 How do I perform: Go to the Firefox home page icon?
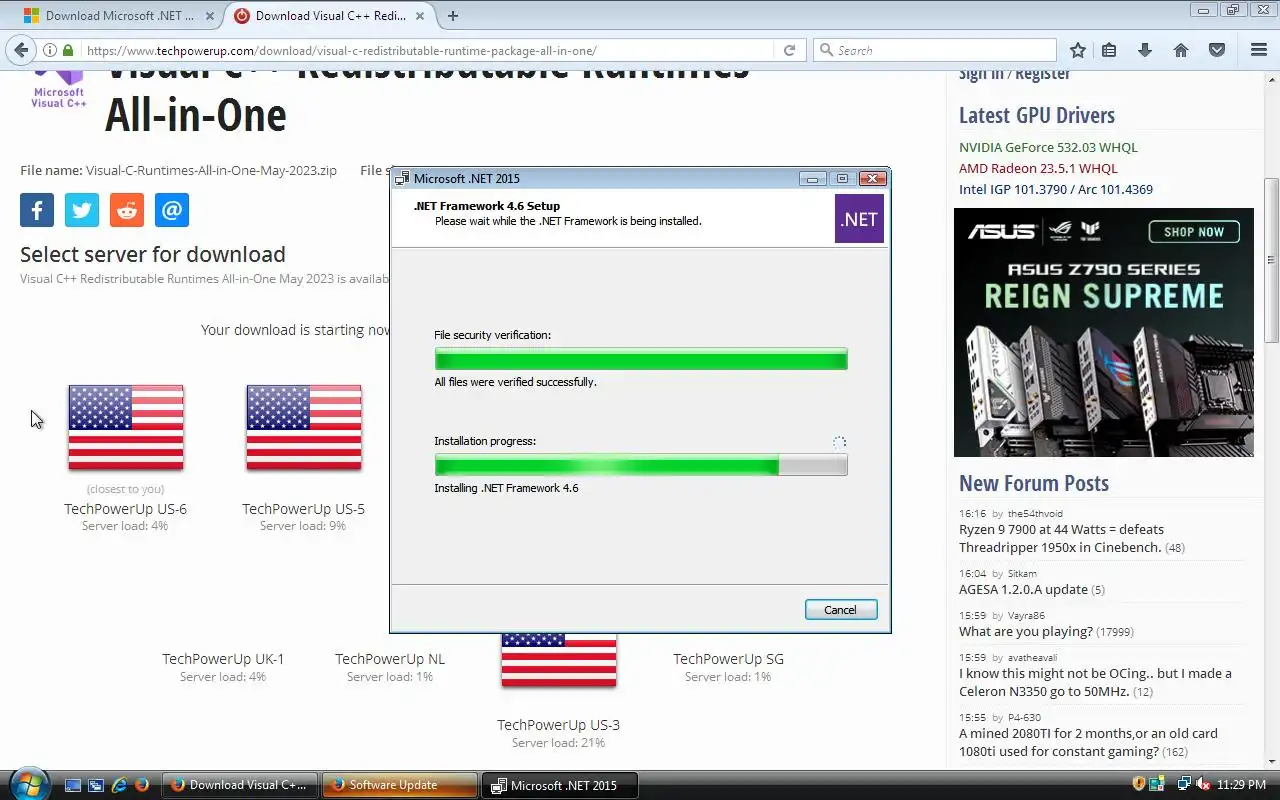coord(1181,50)
